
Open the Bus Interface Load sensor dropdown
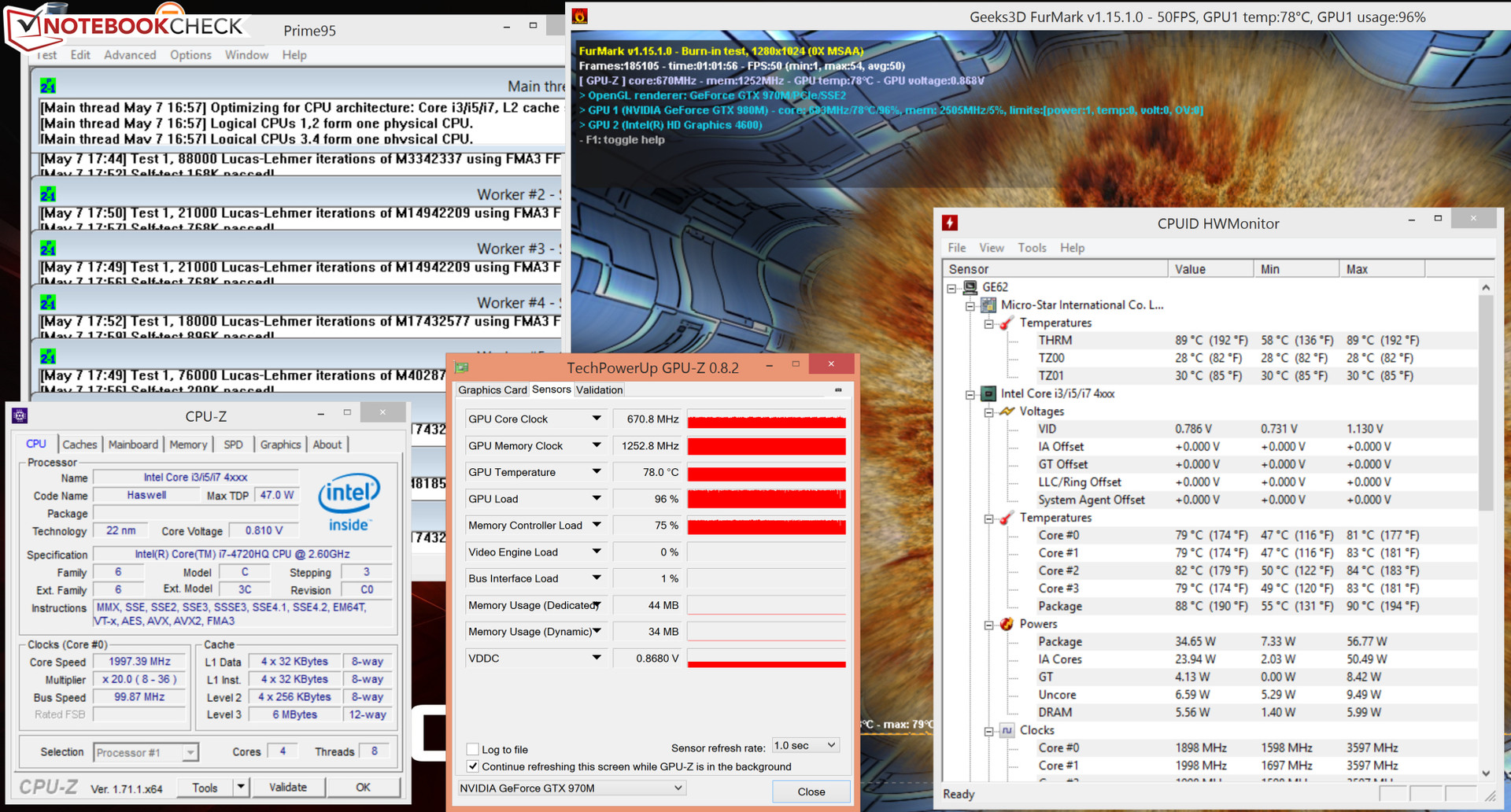tap(597, 578)
